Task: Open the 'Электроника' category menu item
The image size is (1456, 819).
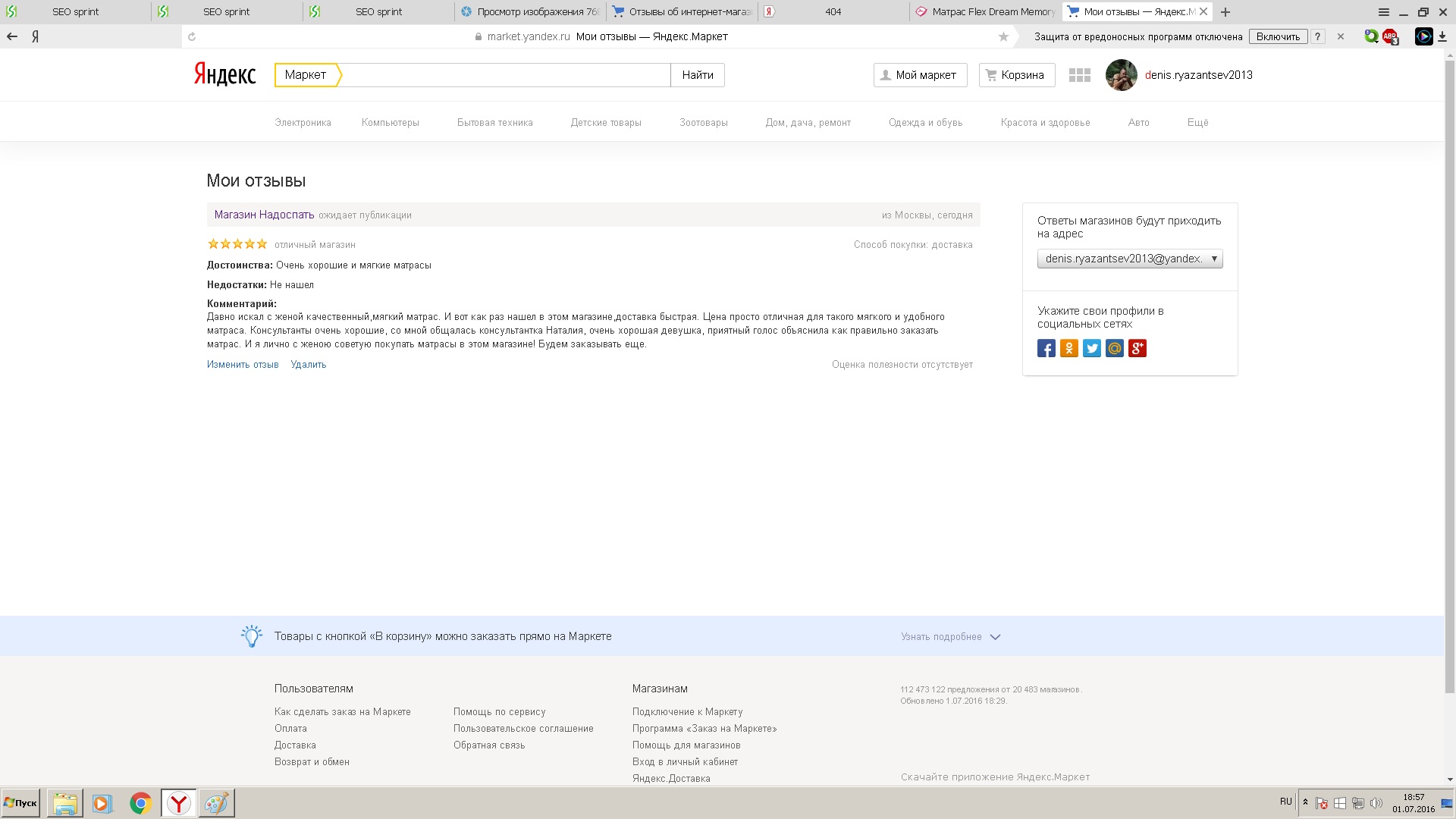Action: point(303,123)
